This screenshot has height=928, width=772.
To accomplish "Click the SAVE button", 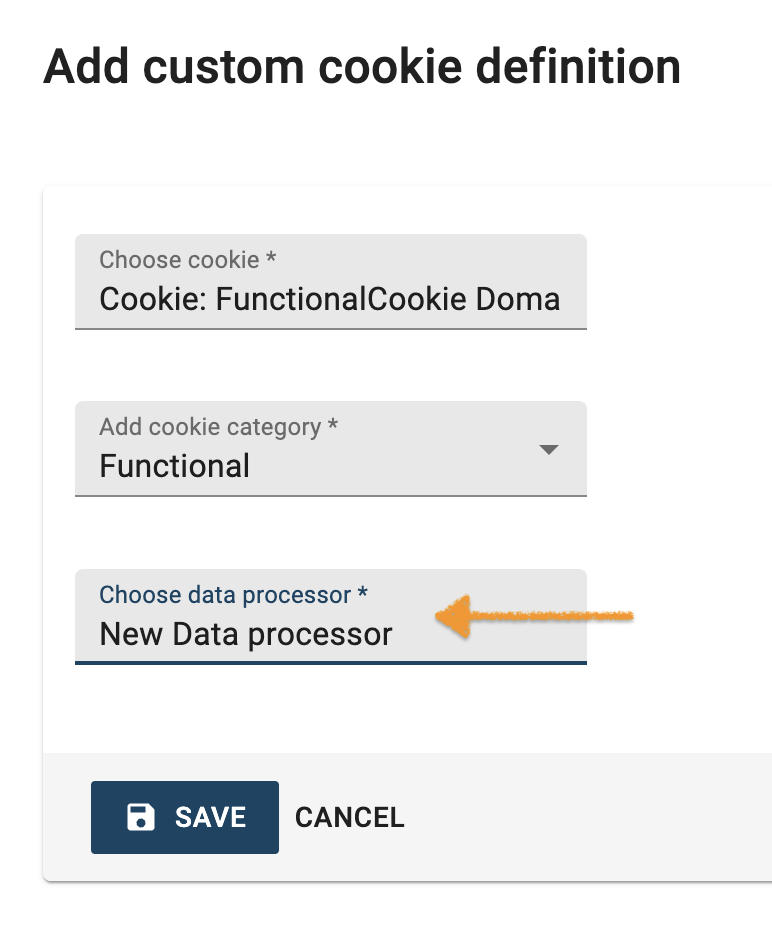I will click(184, 817).
